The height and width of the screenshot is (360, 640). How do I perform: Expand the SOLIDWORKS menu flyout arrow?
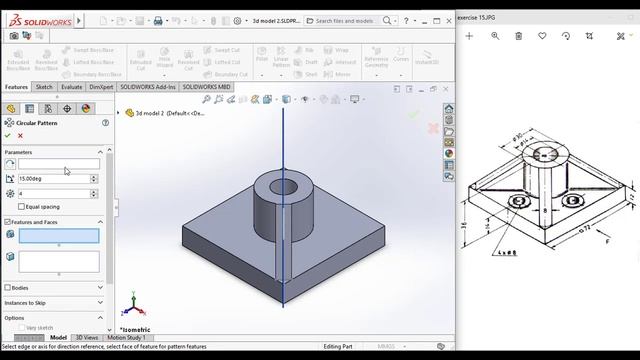tap(79, 20)
